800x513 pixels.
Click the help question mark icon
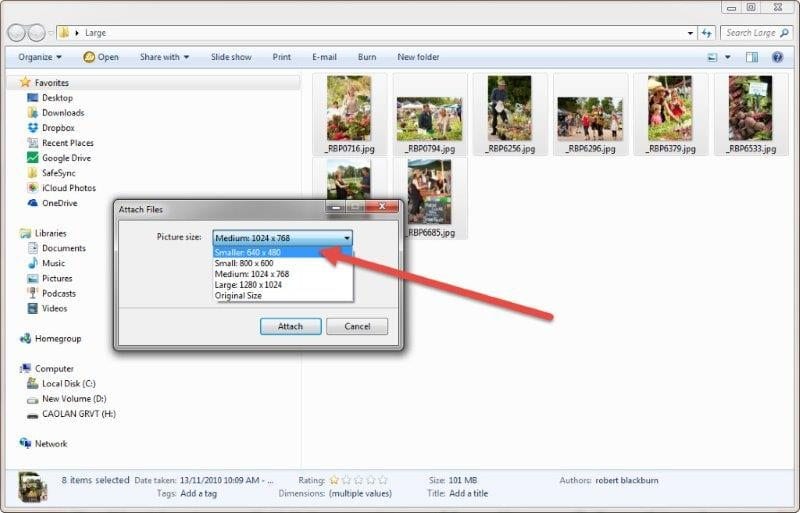click(777, 57)
